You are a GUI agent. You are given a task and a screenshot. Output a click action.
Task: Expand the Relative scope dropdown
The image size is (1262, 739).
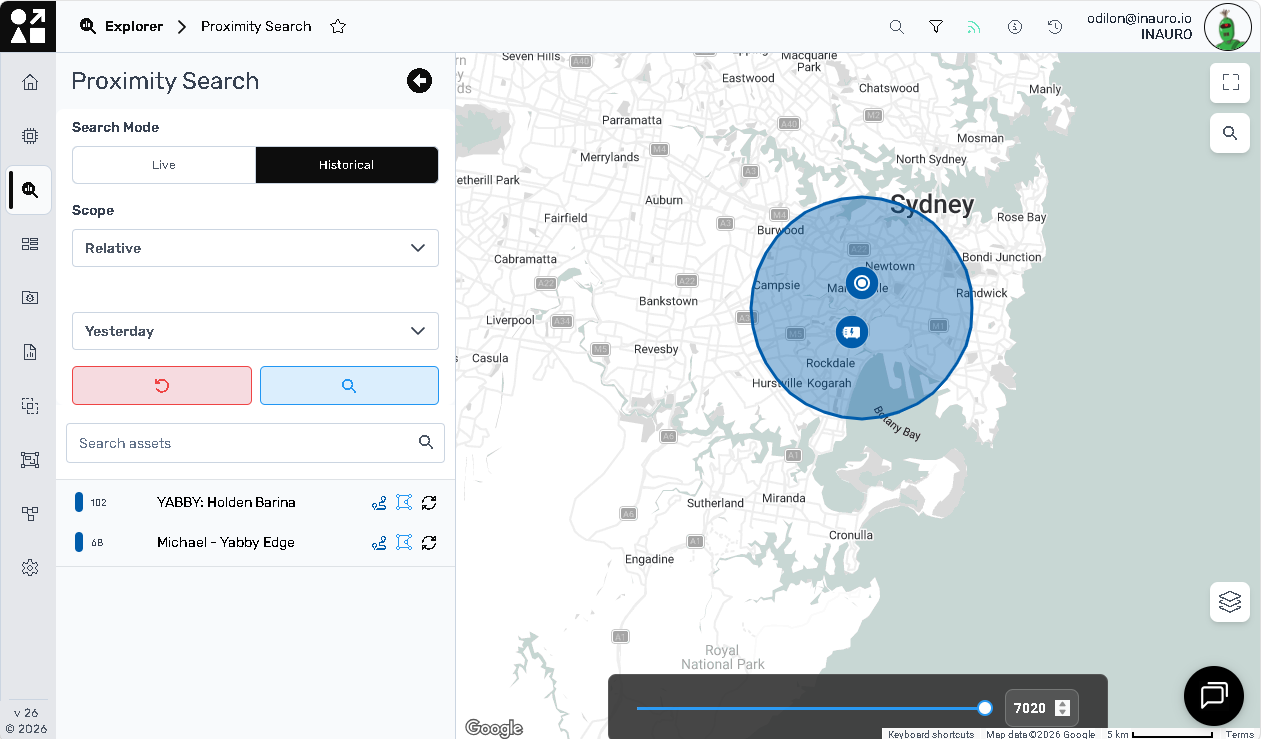pyautogui.click(x=255, y=248)
